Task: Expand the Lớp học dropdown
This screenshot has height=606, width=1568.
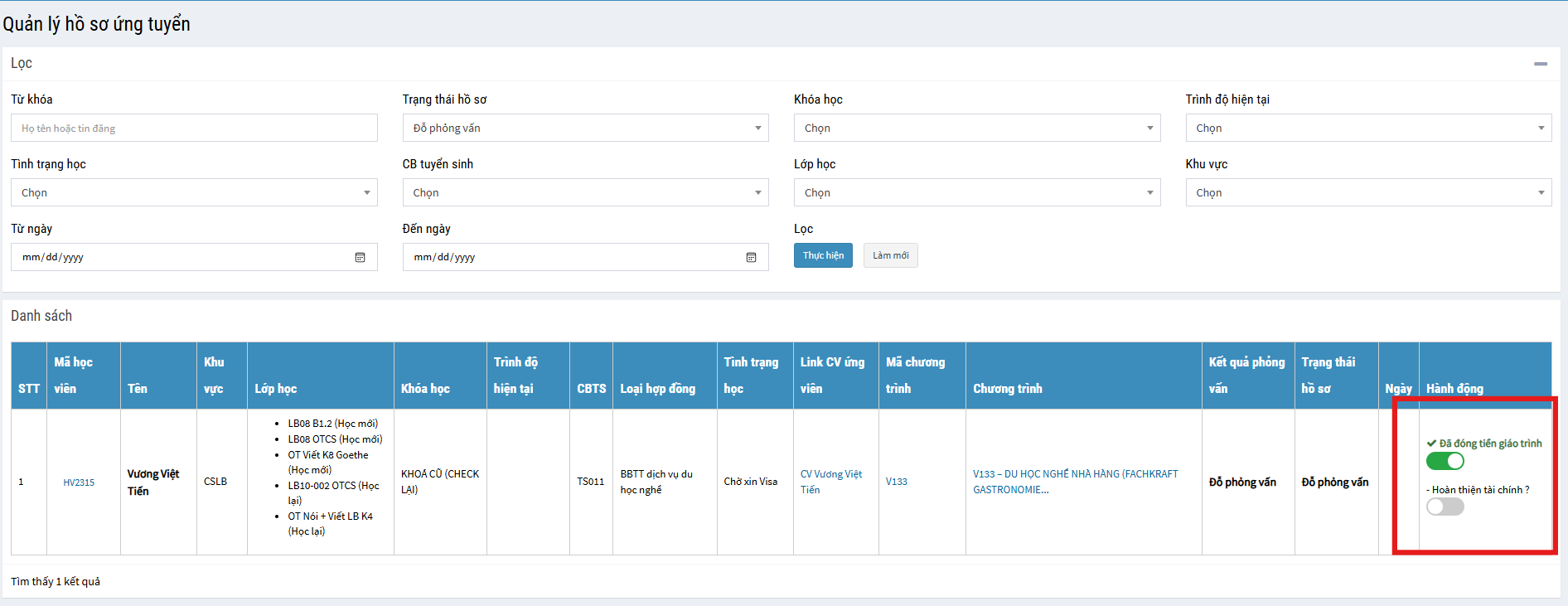Action: point(976,192)
